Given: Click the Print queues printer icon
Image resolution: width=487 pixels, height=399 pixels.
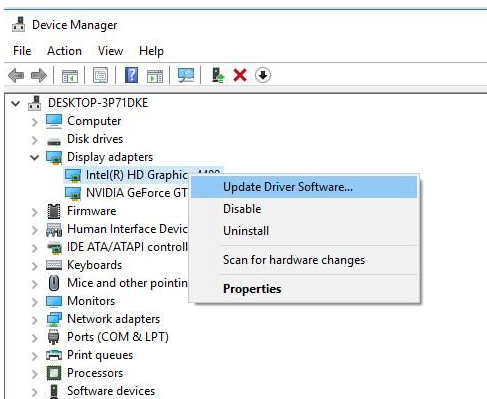Looking at the screenshot, I should (54, 355).
